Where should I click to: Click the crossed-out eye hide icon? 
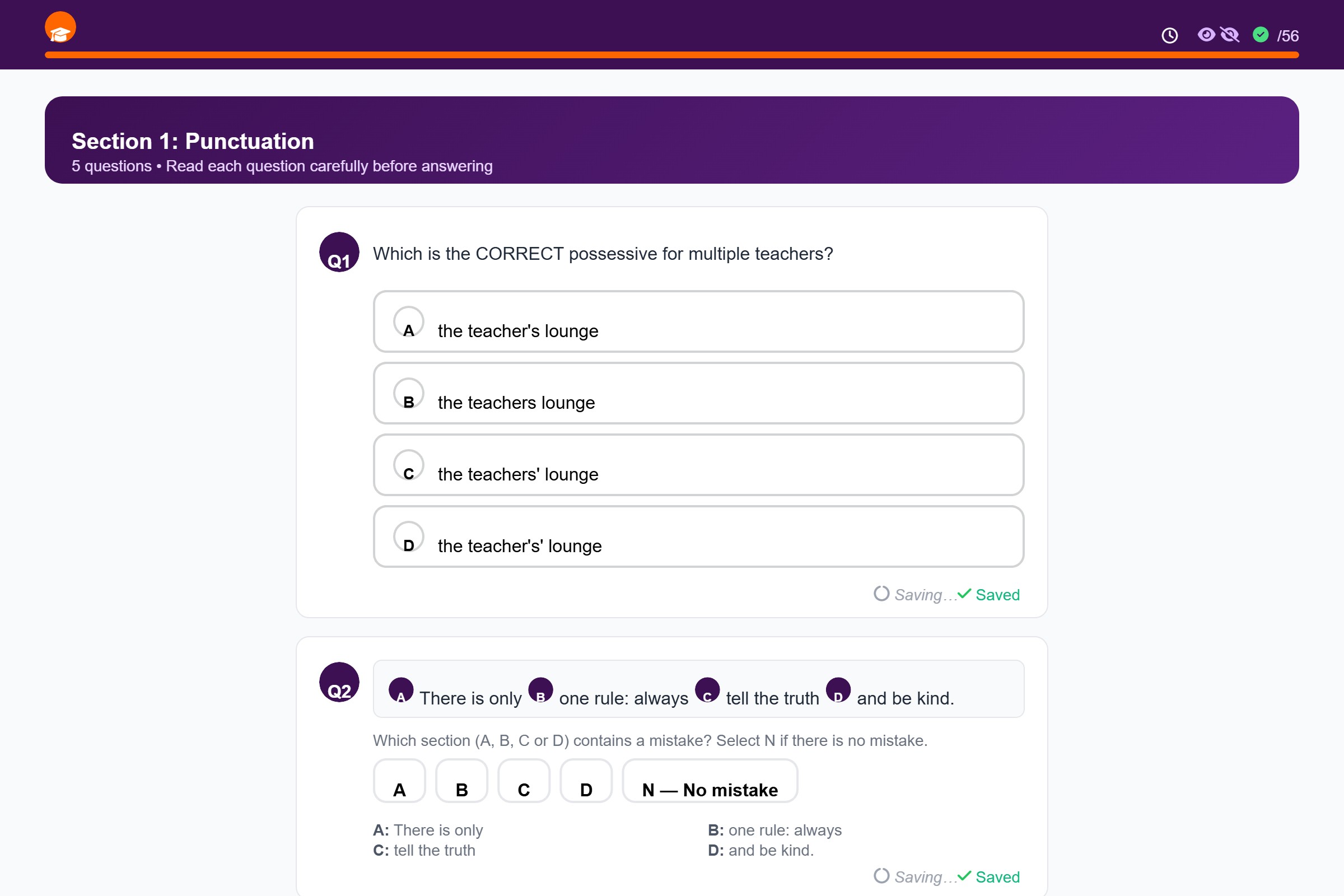tap(1229, 35)
